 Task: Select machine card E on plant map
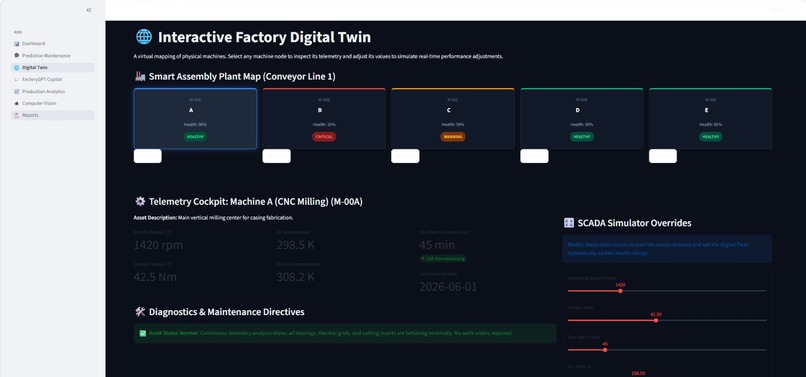pos(710,119)
